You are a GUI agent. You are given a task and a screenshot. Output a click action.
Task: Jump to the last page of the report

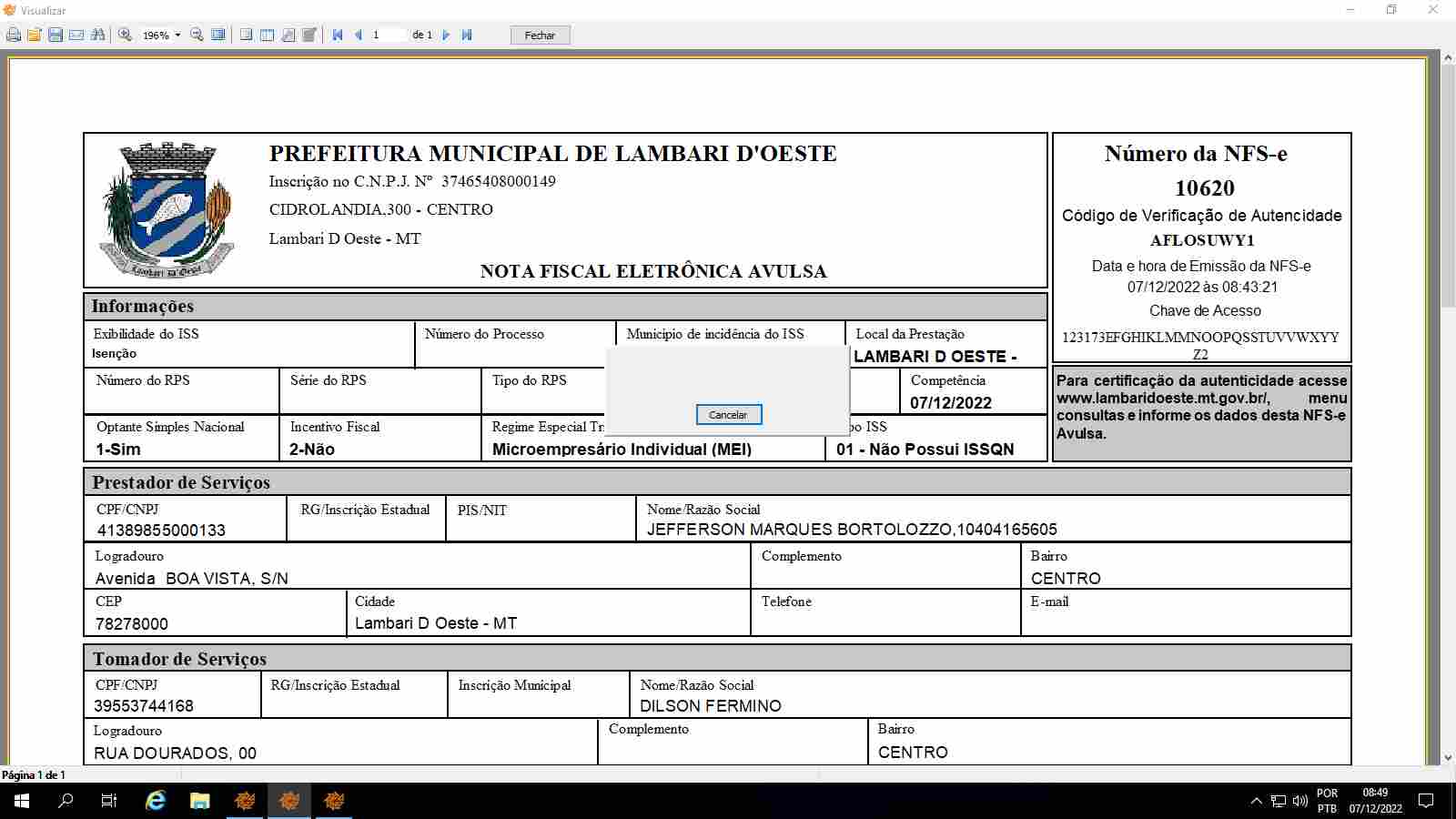click(467, 35)
